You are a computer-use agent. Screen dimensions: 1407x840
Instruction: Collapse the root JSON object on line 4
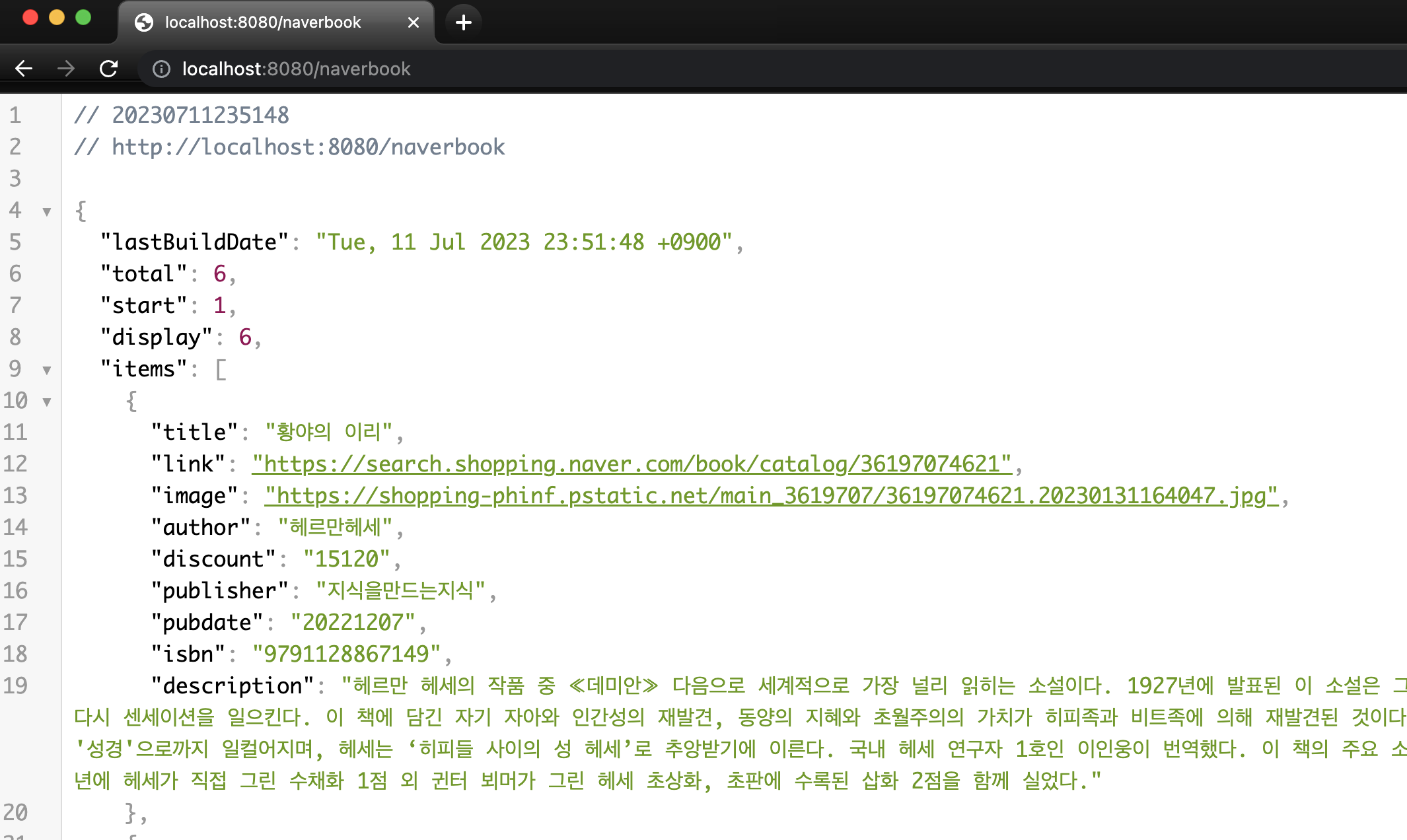(x=47, y=212)
